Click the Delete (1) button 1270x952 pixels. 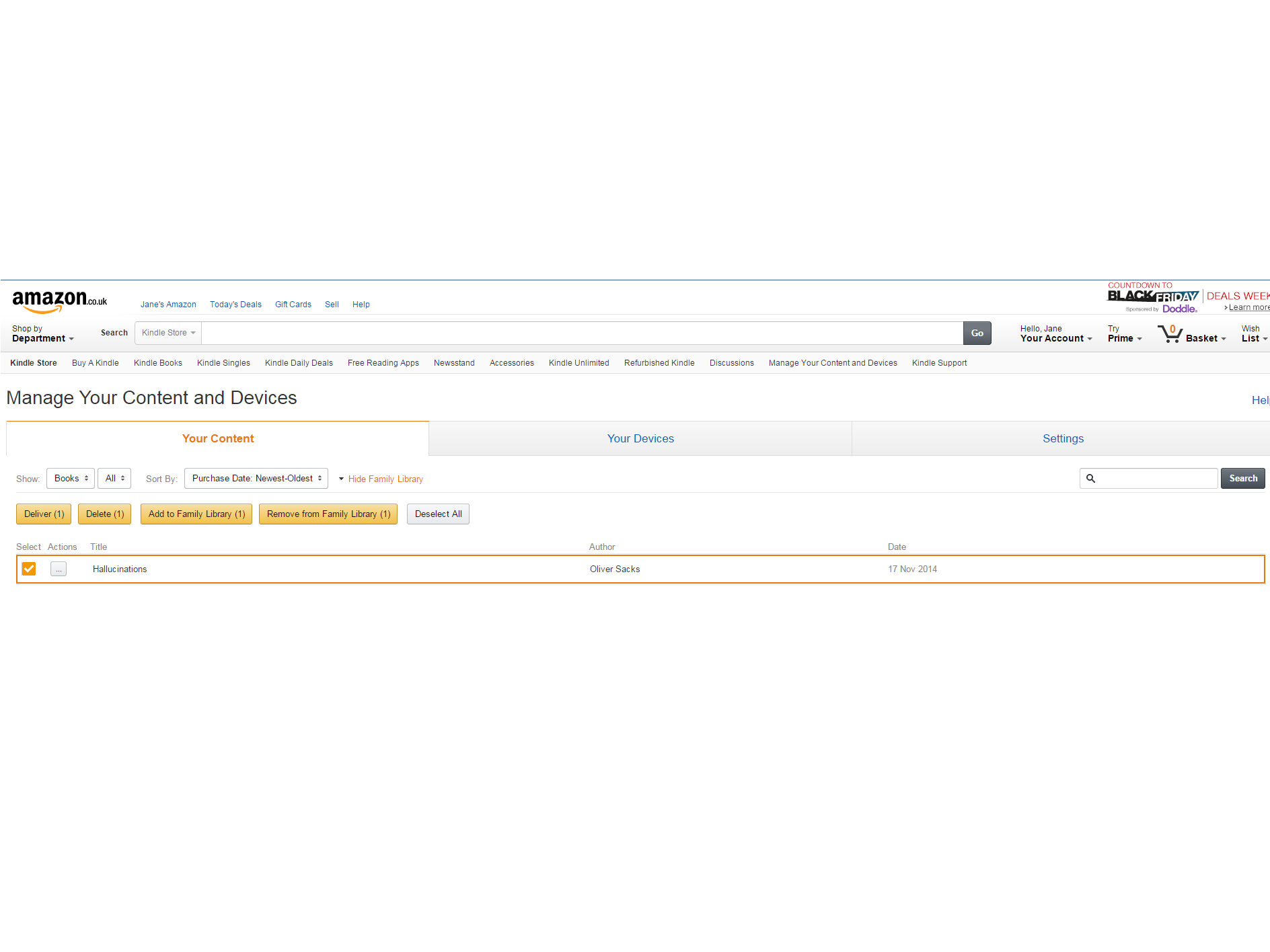point(105,514)
